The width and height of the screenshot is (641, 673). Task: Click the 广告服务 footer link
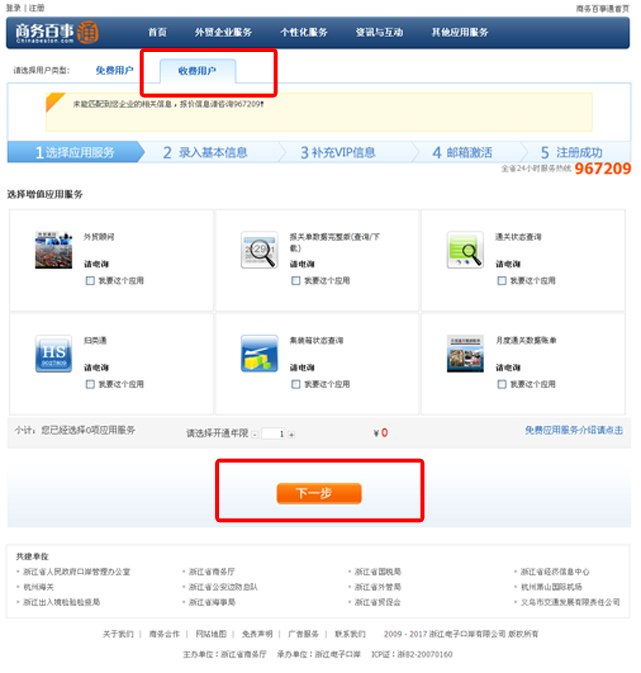pyautogui.click(x=304, y=634)
